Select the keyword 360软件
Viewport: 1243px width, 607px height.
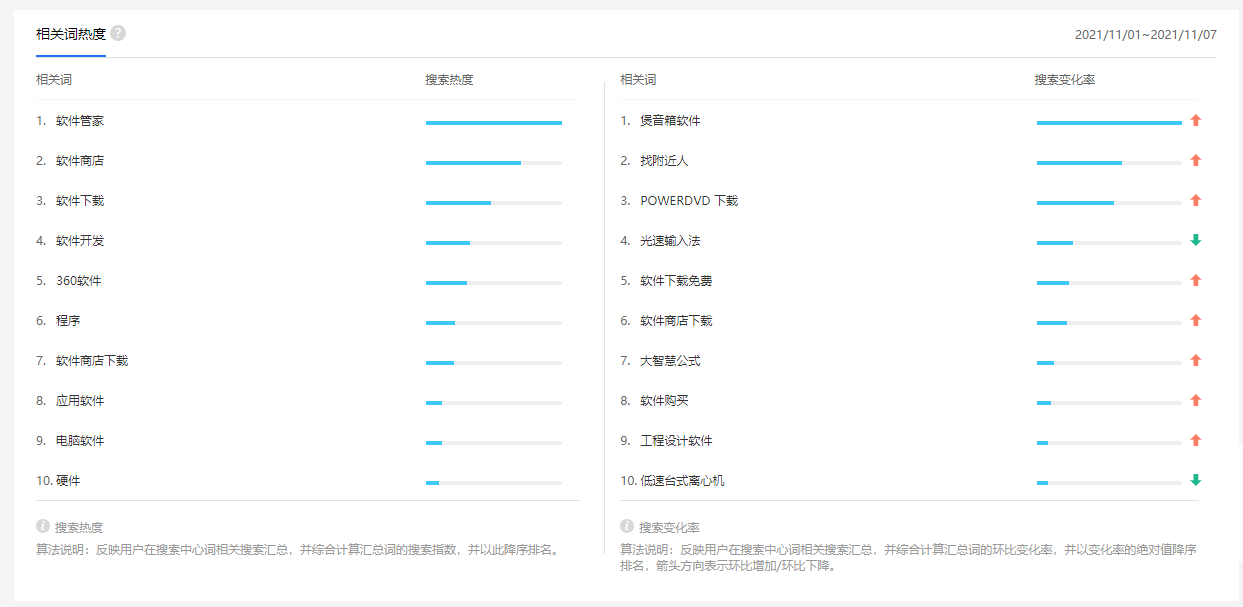[x=81, y=281]
